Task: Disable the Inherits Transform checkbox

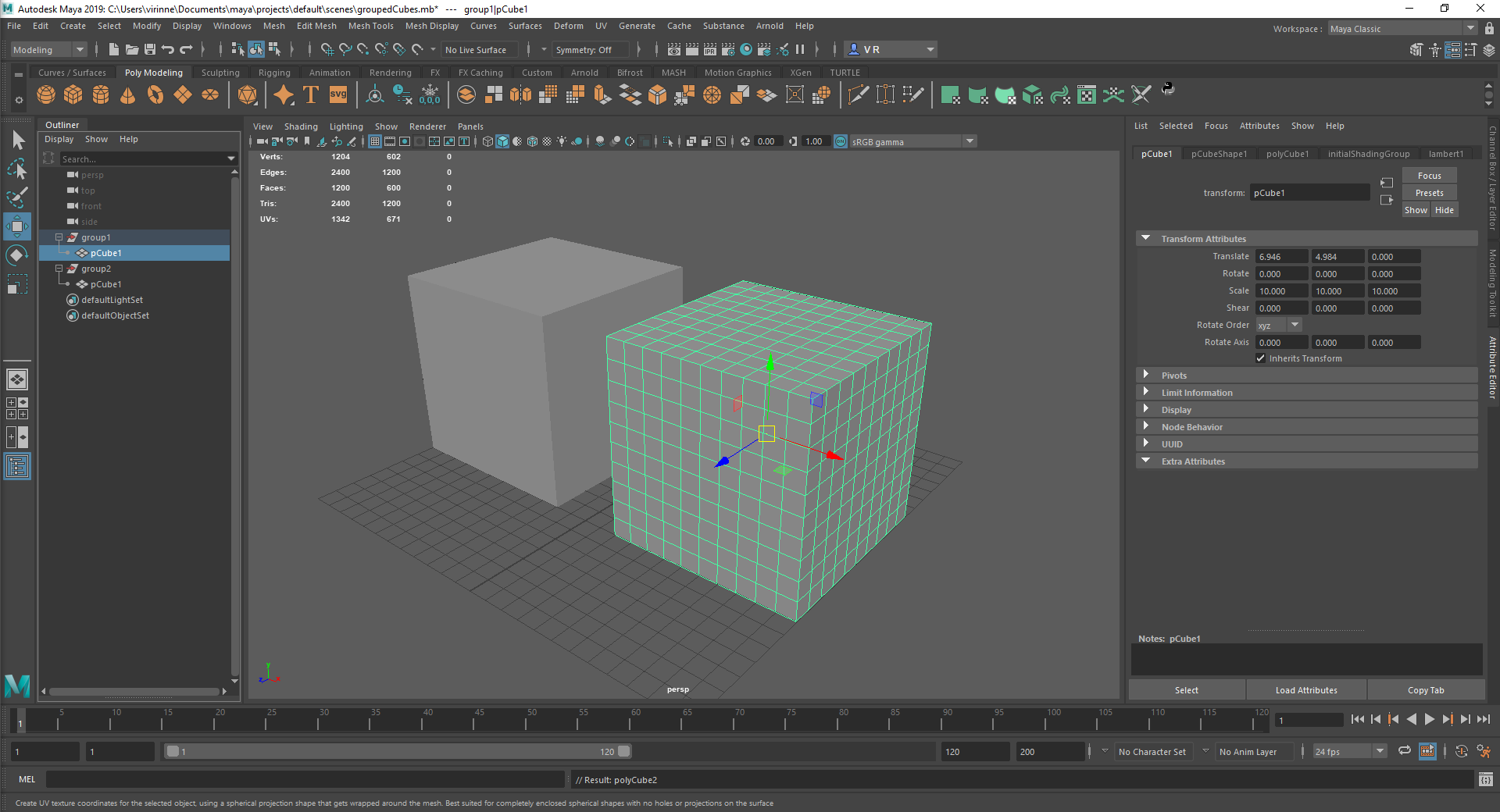Action: tap(1260, 358)
